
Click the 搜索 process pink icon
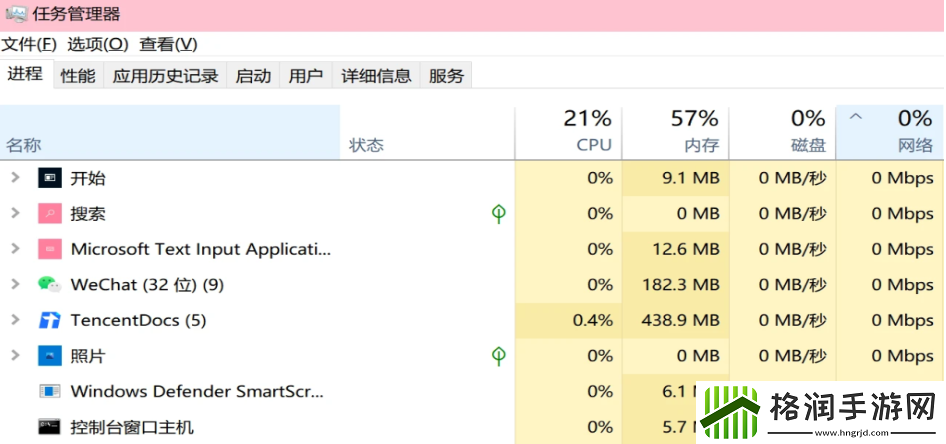tap(49, 214)
